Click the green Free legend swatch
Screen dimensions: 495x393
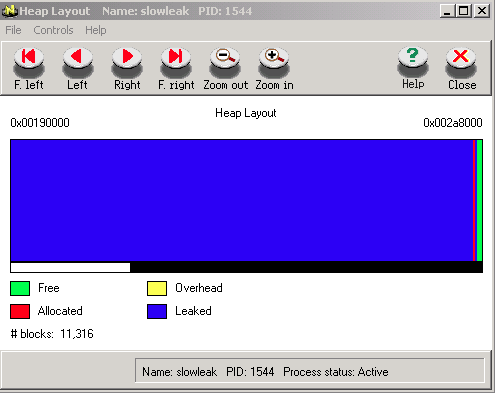click(x=20, y=288)
